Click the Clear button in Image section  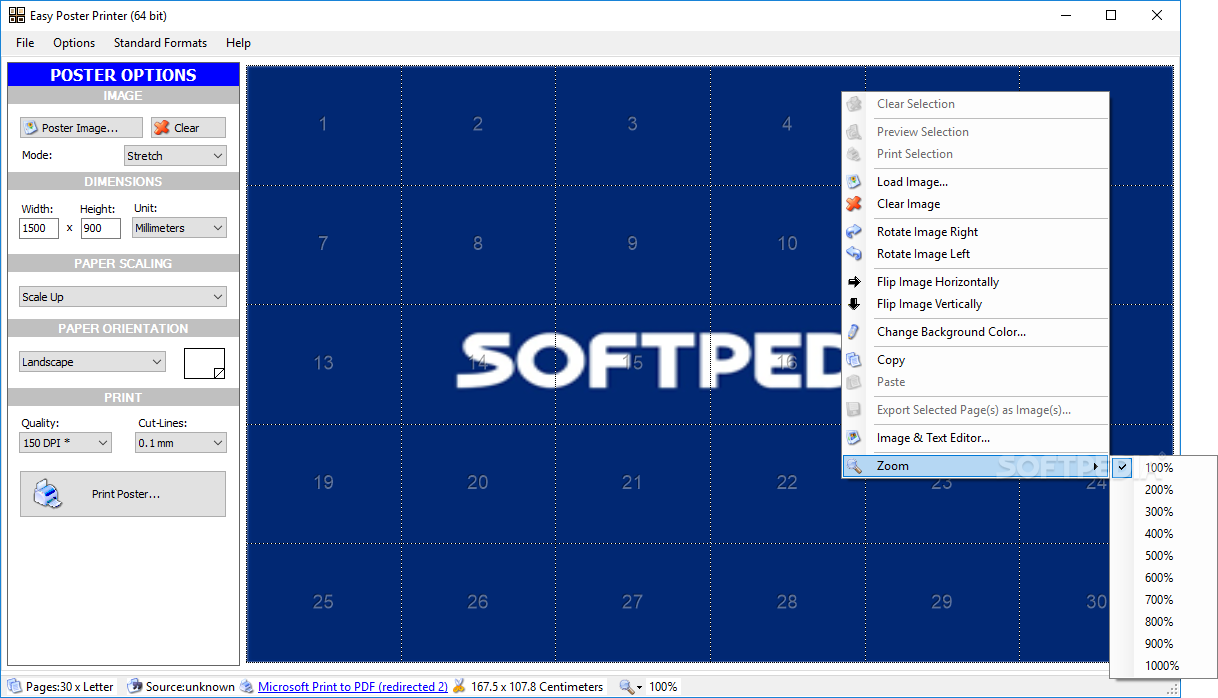[x=188, y=128]
